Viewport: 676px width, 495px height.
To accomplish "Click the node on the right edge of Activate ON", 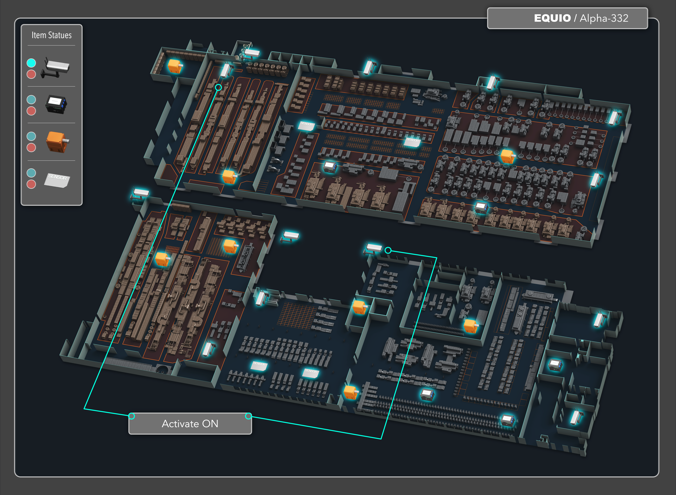I will coord(248,416).
